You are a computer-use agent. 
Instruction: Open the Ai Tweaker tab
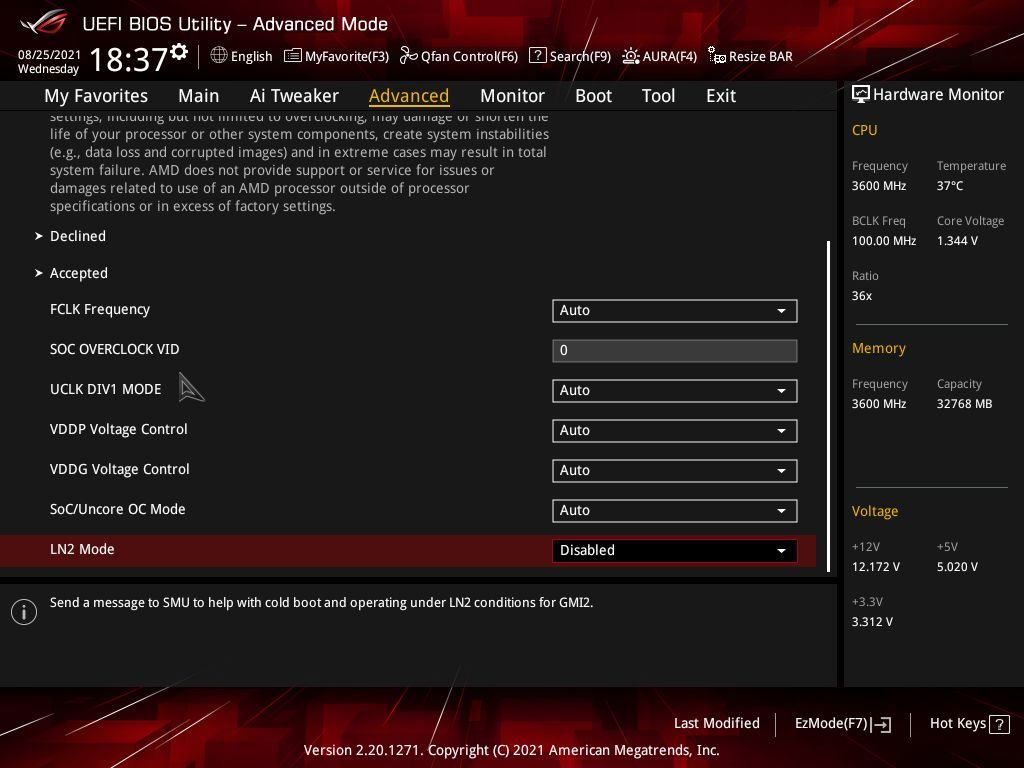tap(294, 95)
